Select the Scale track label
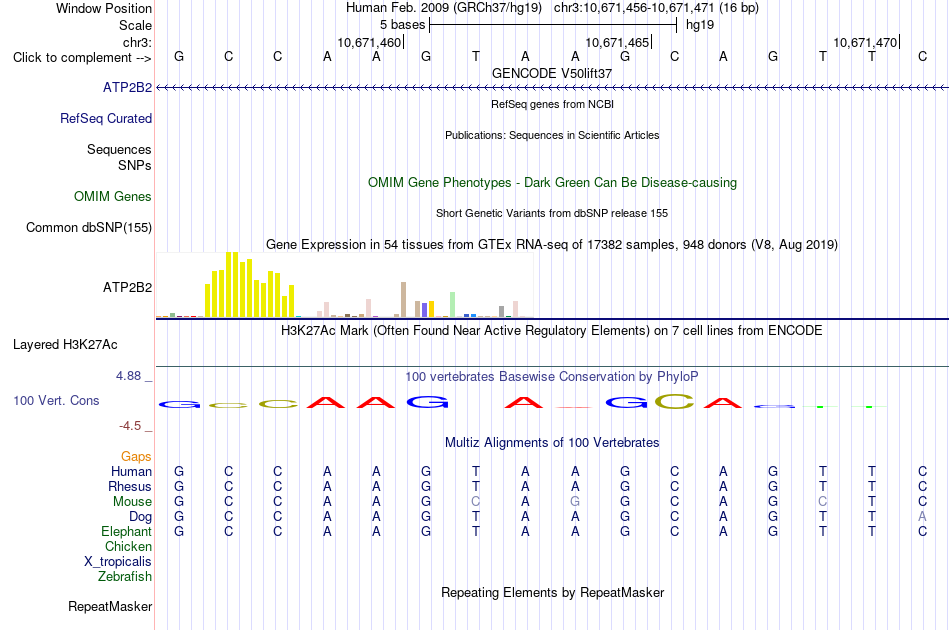 (135, 25)
